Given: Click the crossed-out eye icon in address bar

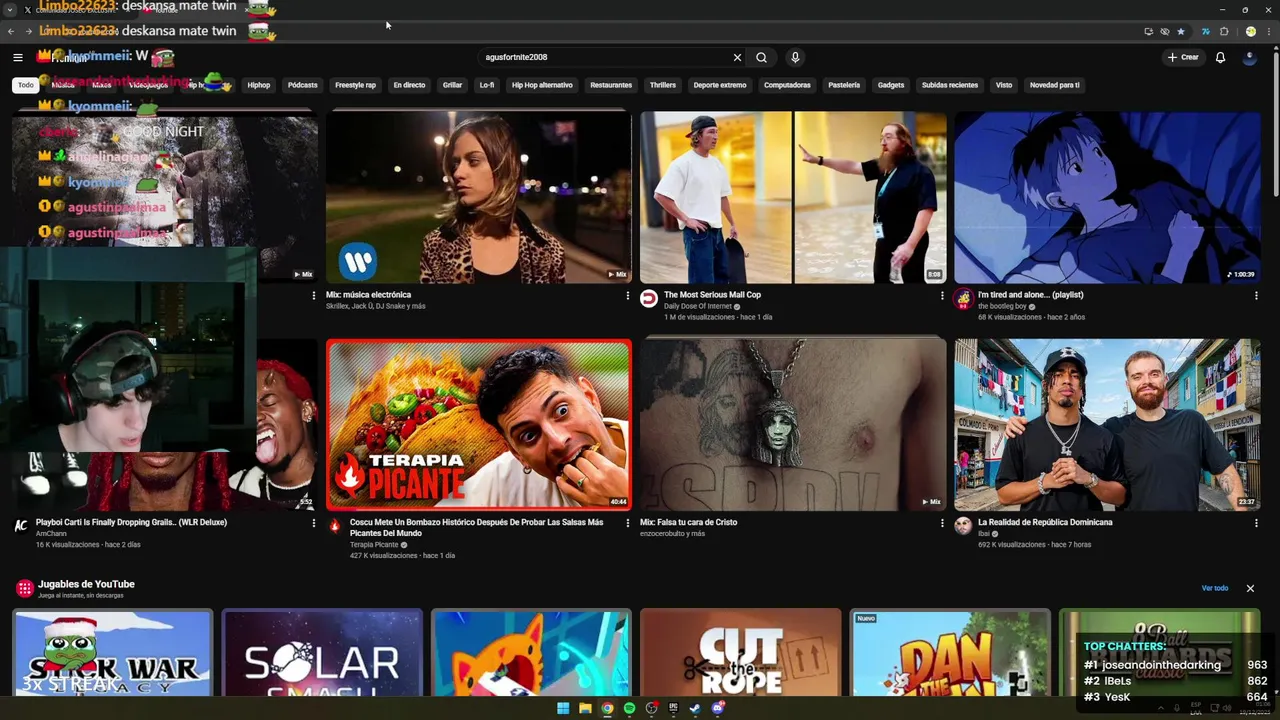Looking at the screenshot, I should click(x=1165, y=31).
